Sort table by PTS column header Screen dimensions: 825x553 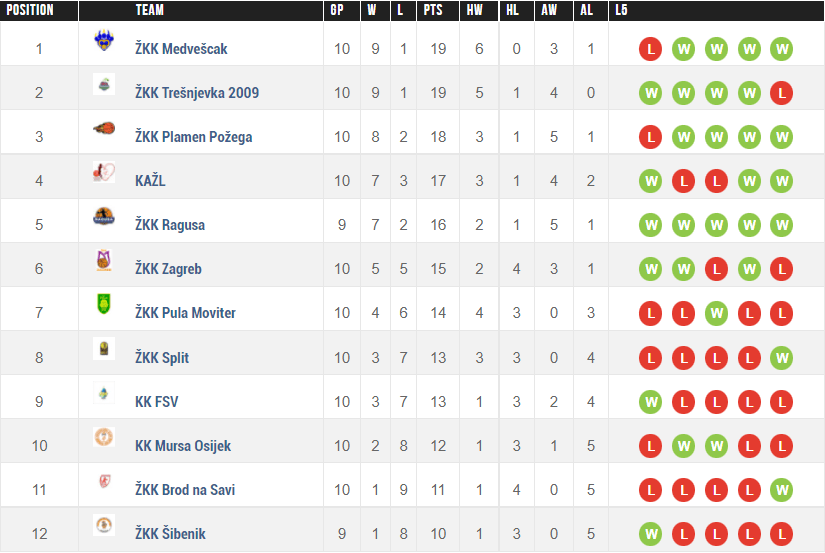pos(434,11)
